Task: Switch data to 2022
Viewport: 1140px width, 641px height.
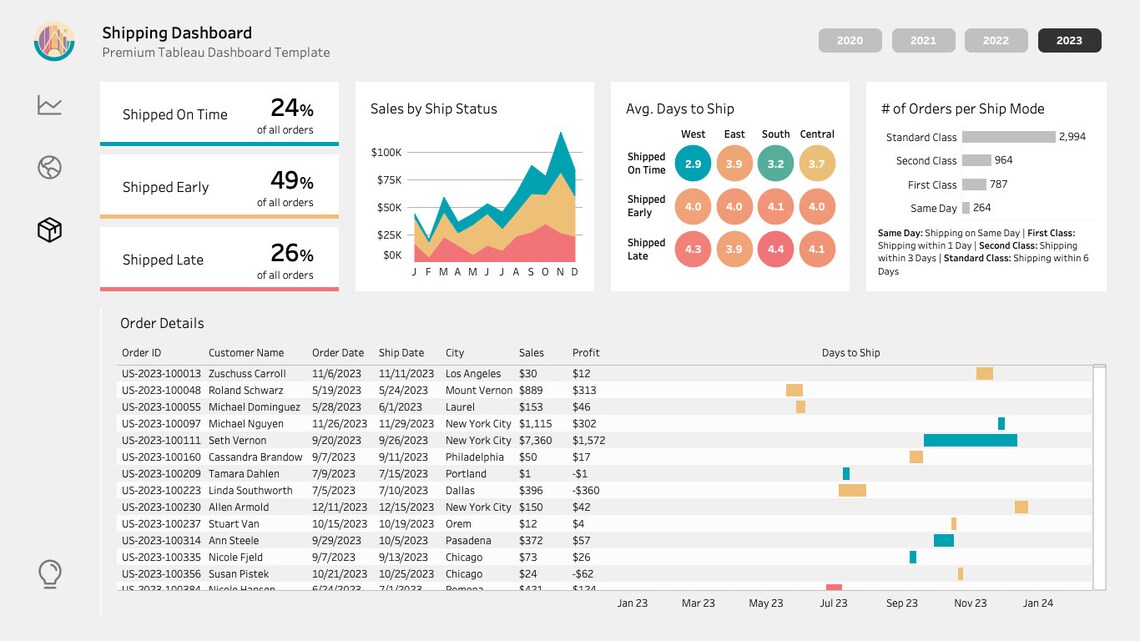Action: coord(996,40)
